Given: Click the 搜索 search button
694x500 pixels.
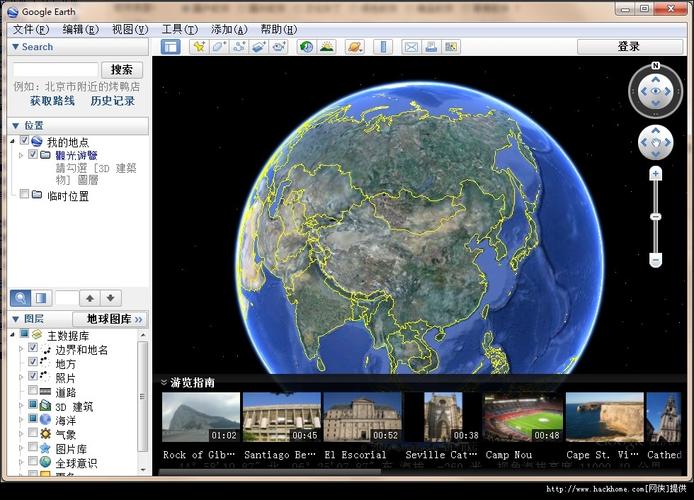Looking at the screenshot, I should tap(122, 69).
